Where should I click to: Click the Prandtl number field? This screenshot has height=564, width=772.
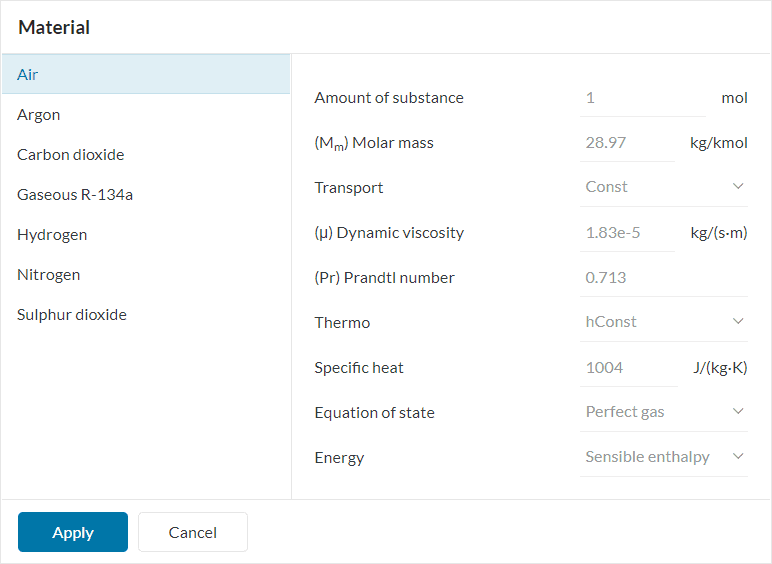point(662,278)
